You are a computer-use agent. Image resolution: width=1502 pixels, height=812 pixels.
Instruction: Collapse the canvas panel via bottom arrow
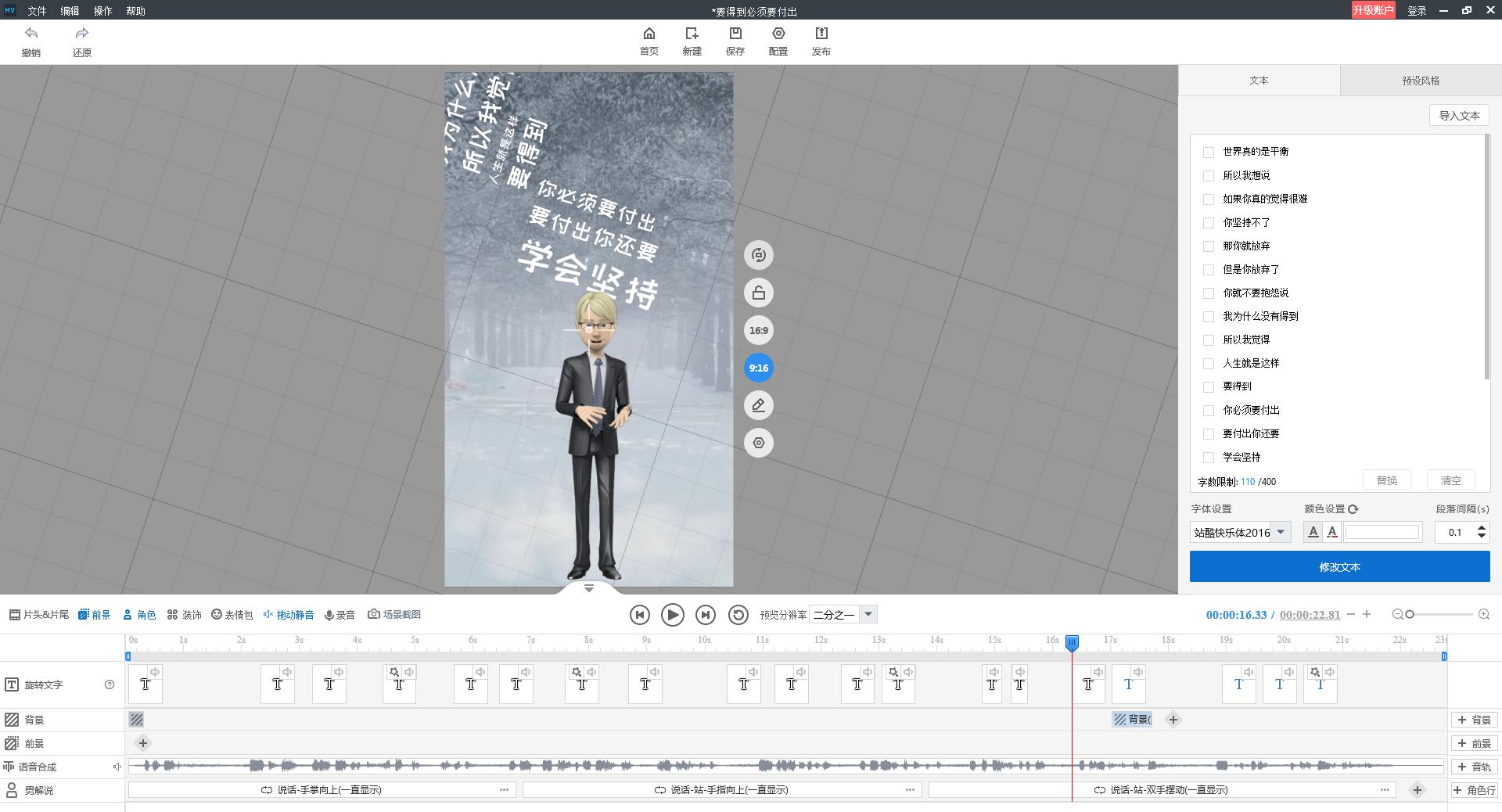point(589,588)
